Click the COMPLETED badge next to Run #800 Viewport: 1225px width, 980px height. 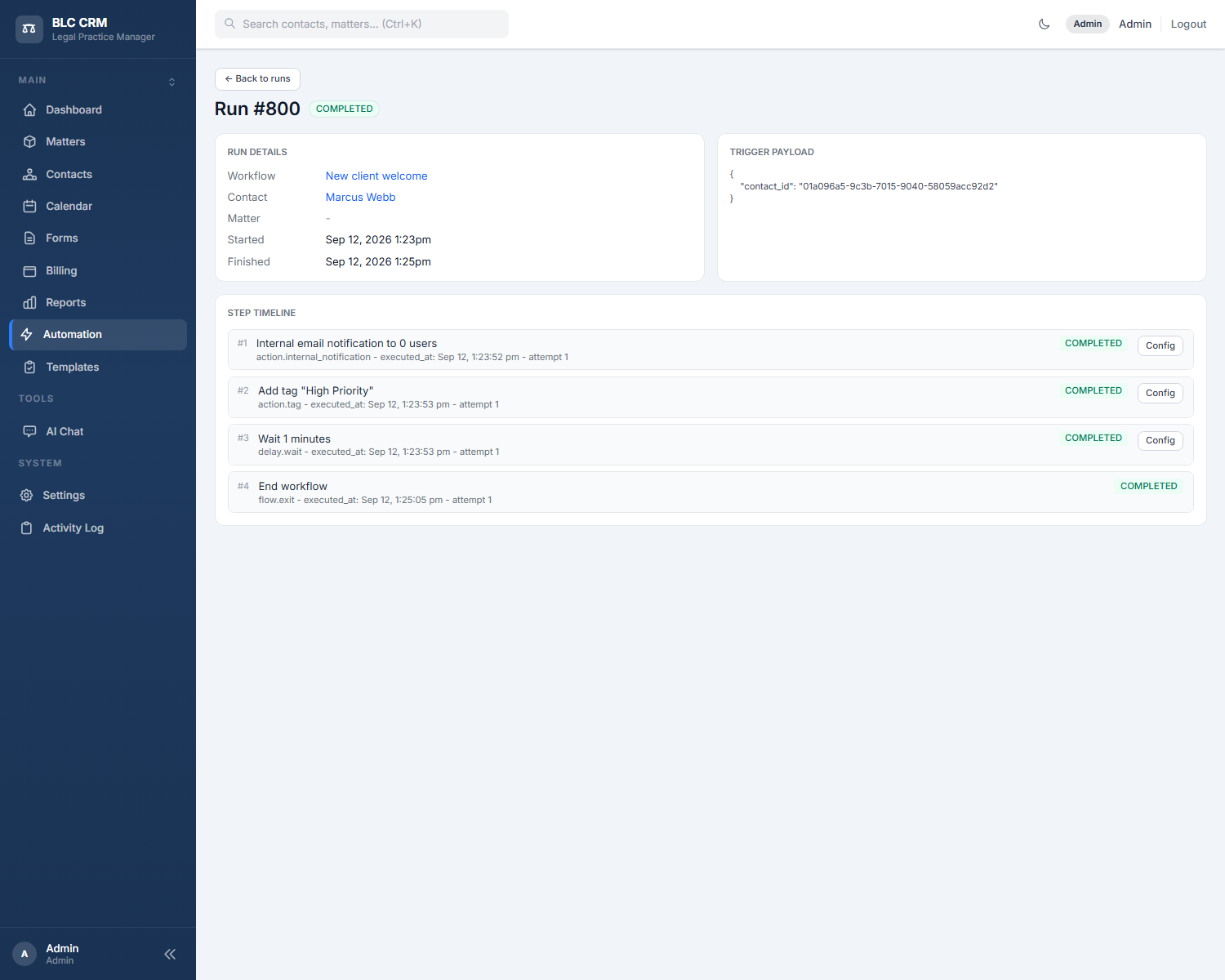(x=345, y=109)
